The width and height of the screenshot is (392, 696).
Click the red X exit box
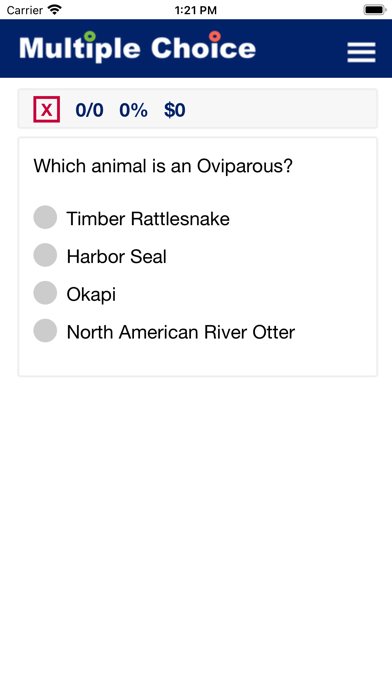(47, 109)
